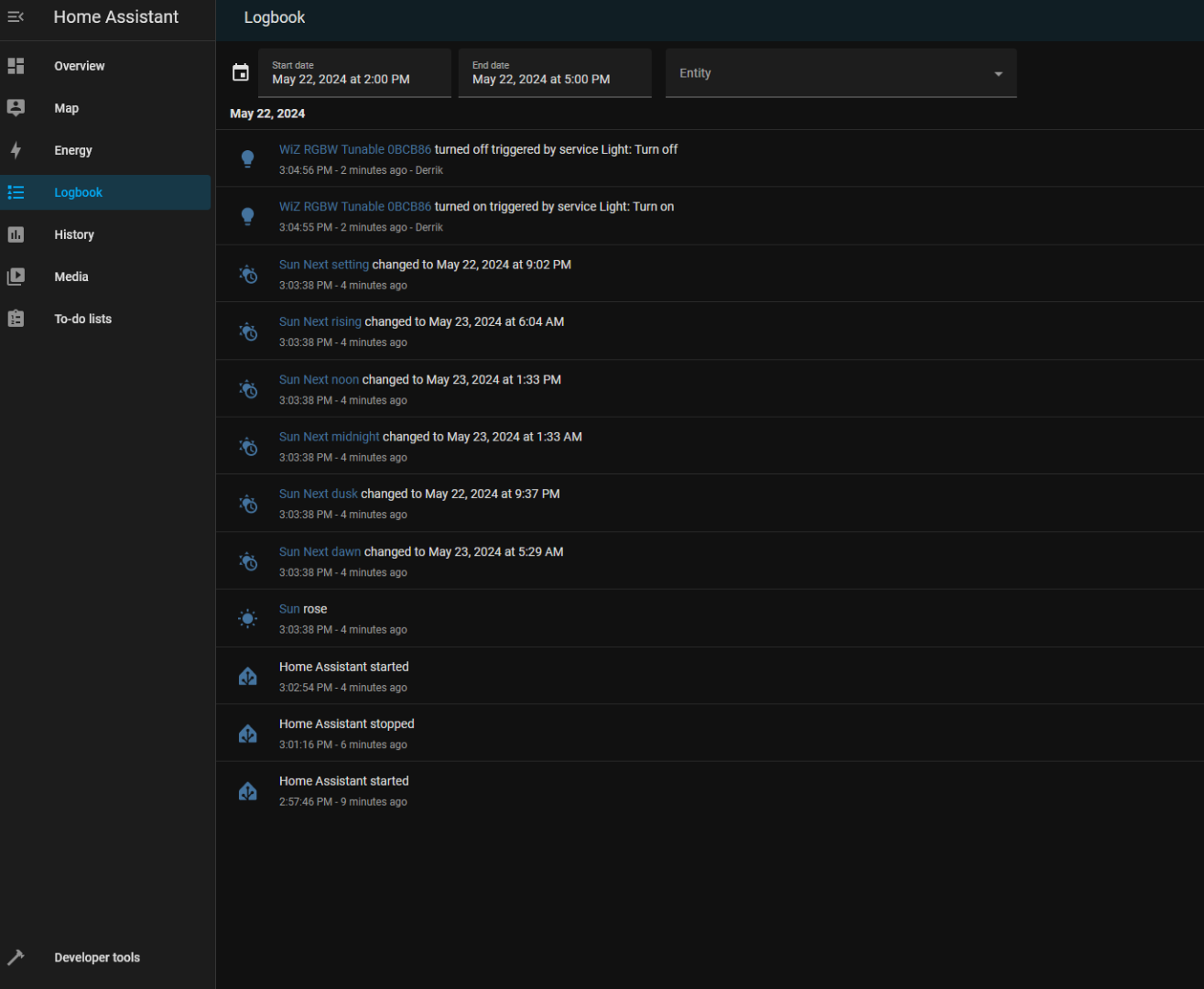
Task: Click the Energy lightning bolt icon
Action: [x=16, y=150]
